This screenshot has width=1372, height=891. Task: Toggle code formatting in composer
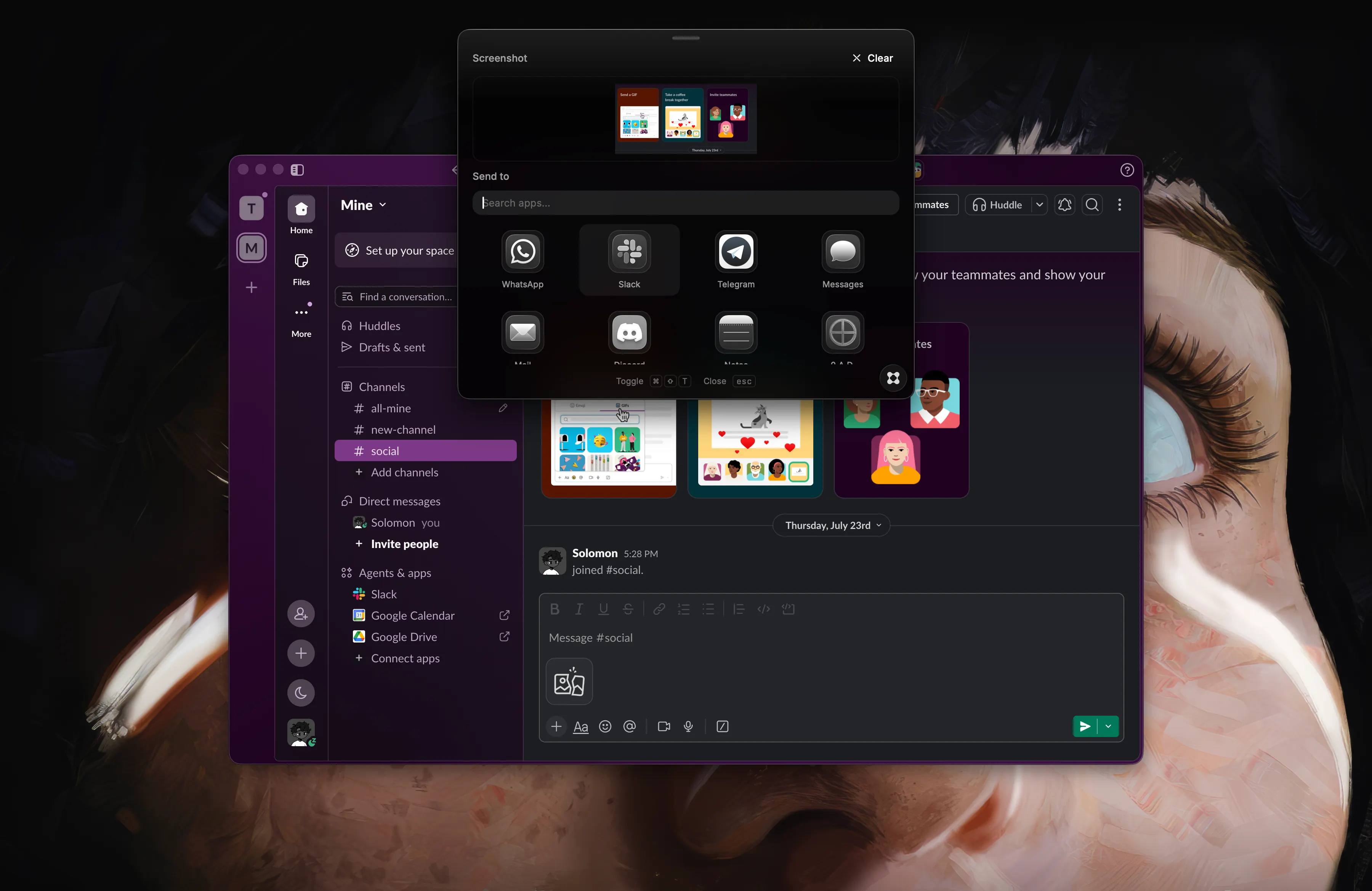tap(763, 609)
